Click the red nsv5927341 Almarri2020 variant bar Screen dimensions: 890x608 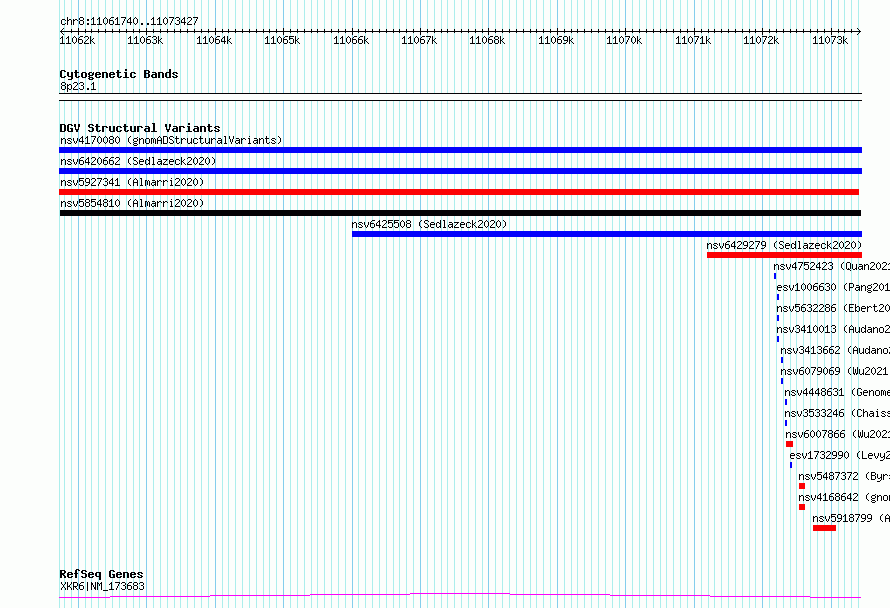(459, 192)
